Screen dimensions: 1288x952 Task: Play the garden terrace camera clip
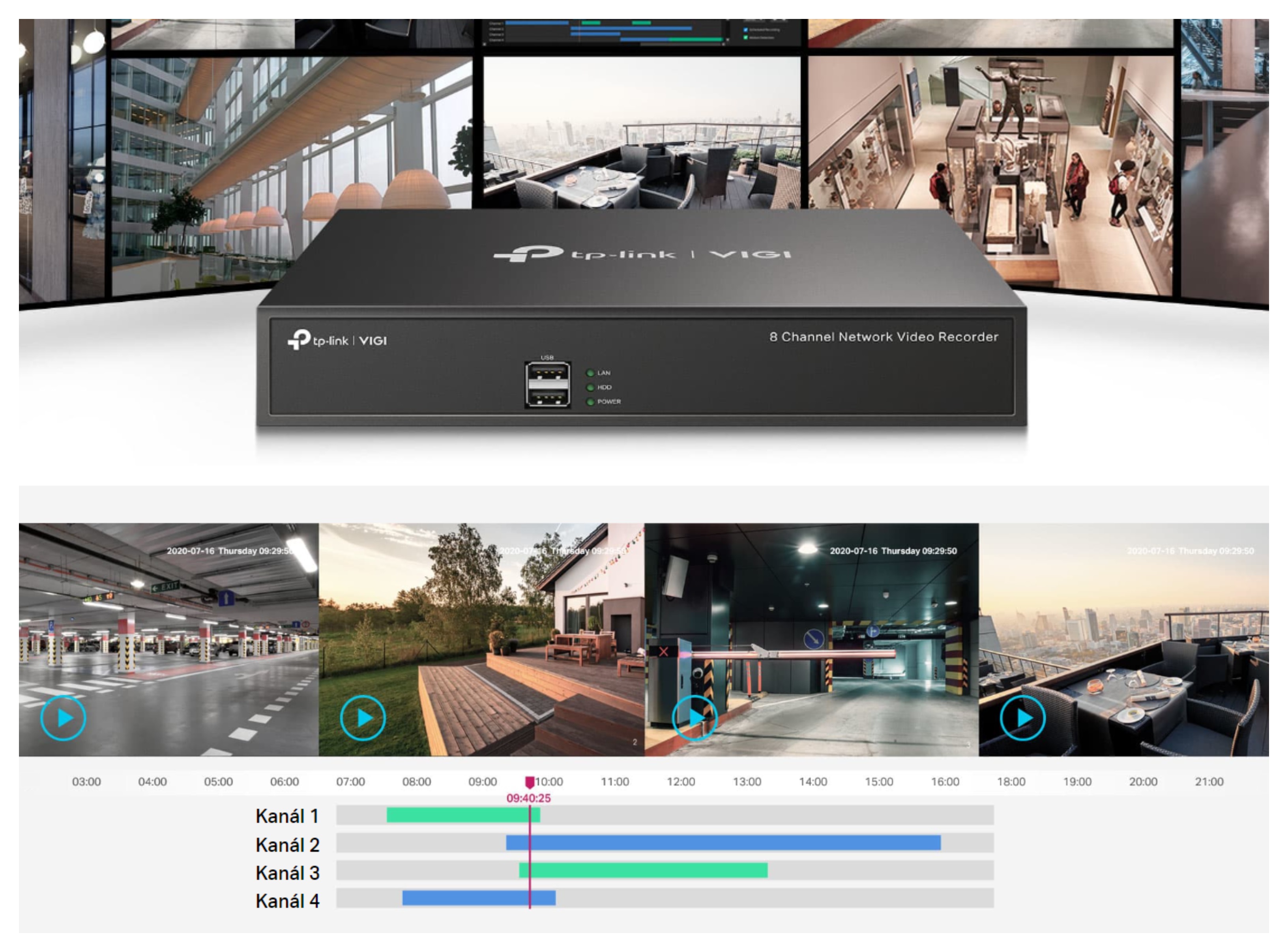pos(363,718)
